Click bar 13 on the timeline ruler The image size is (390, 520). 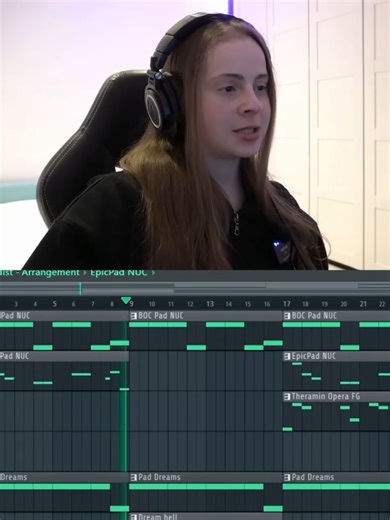pyautogui.click(x=210, y=304)
